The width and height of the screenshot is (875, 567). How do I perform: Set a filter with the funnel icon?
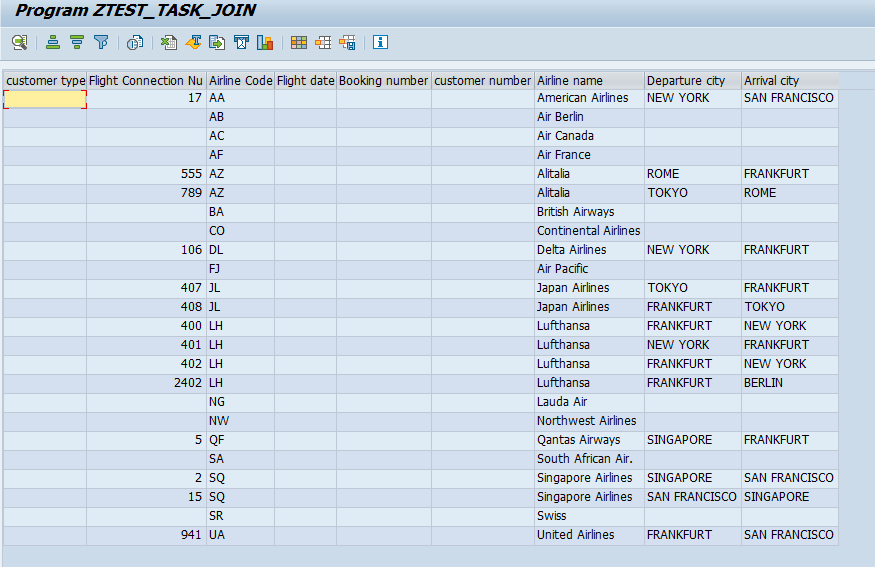(x=101, y=42)
